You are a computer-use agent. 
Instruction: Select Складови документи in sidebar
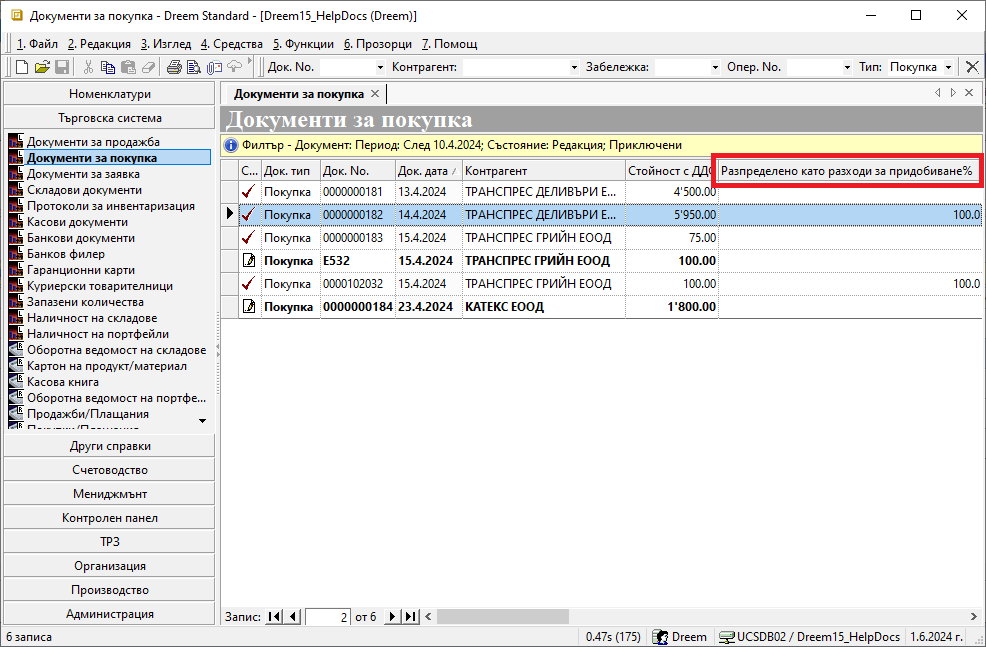84,190
